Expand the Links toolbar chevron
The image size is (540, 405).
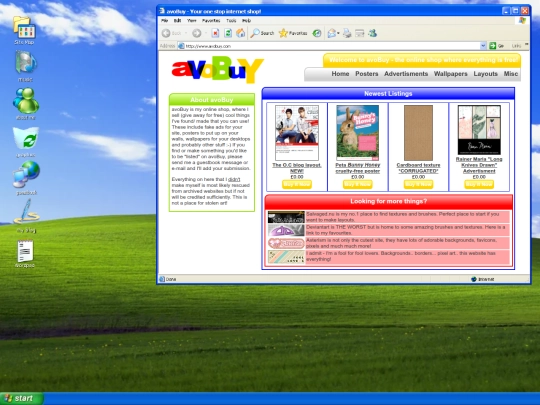pyautogui.click(x=527, y=44)
